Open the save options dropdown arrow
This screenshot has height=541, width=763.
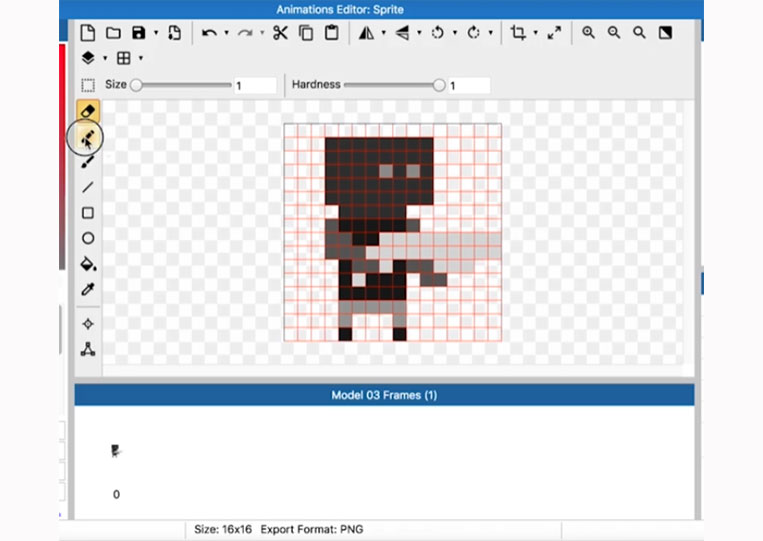pyautogui.click(x=156, y=33)
